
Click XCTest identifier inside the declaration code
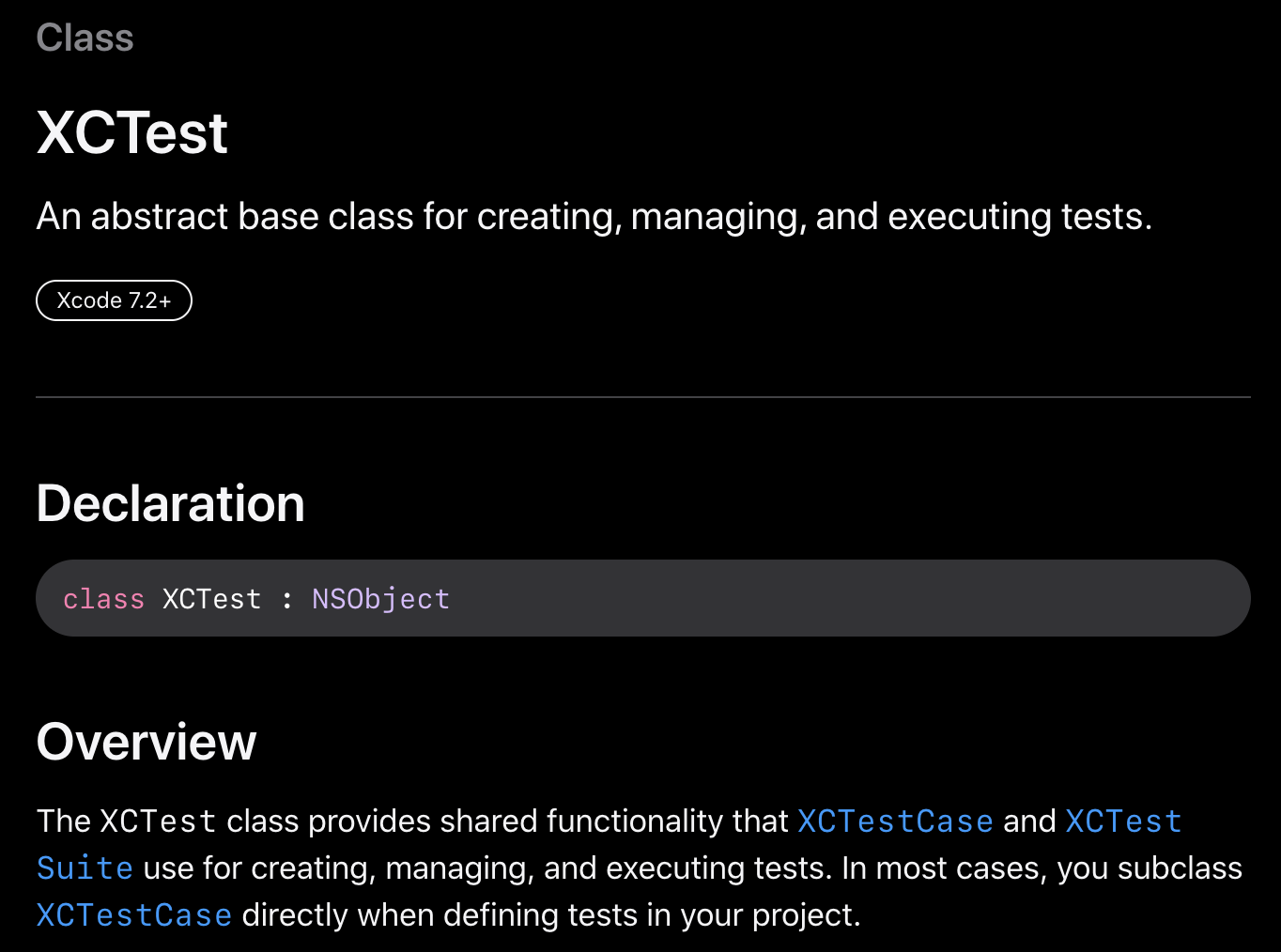click(x=211, y=599)
